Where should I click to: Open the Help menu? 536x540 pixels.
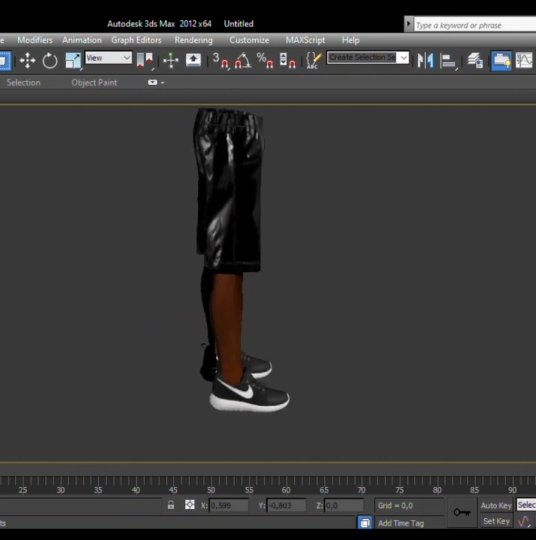[x=350, y=40]
